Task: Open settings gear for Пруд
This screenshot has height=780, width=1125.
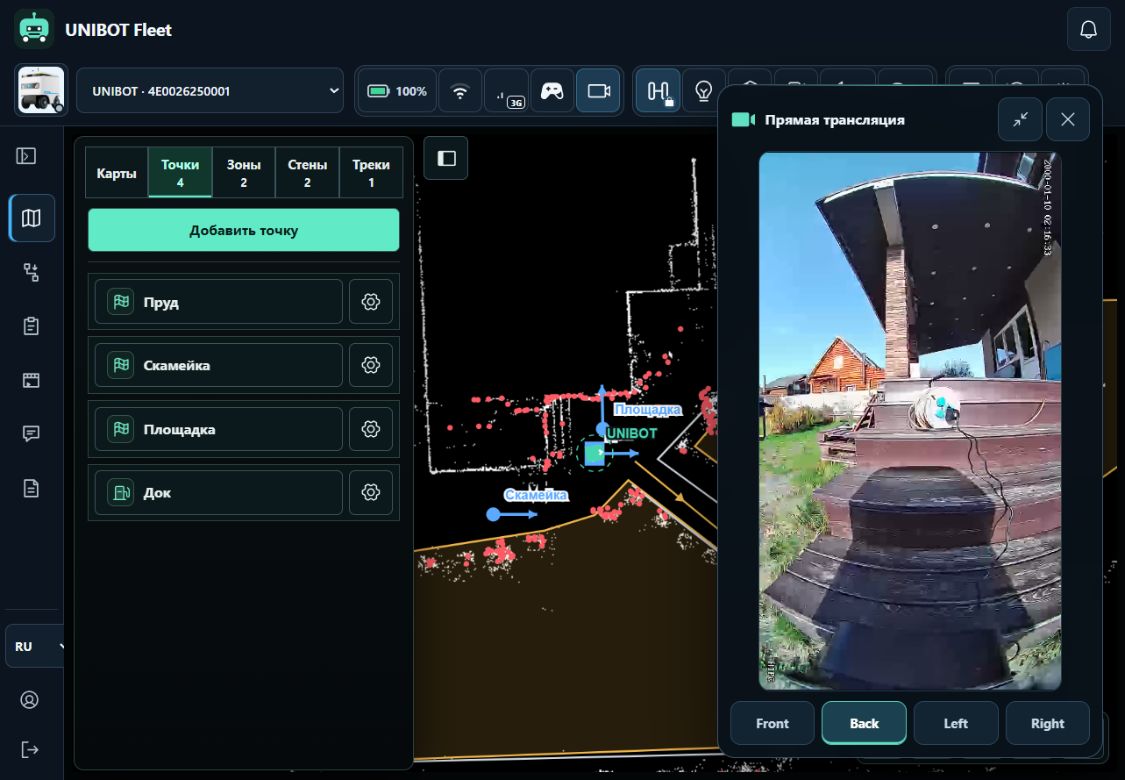Action: point(371,302)
